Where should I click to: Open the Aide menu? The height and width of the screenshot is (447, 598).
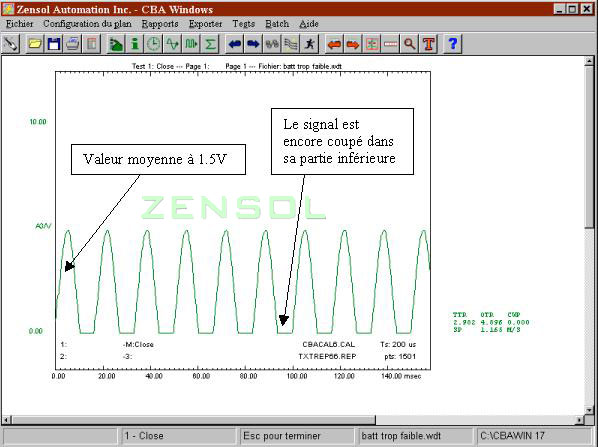(309, 24)
